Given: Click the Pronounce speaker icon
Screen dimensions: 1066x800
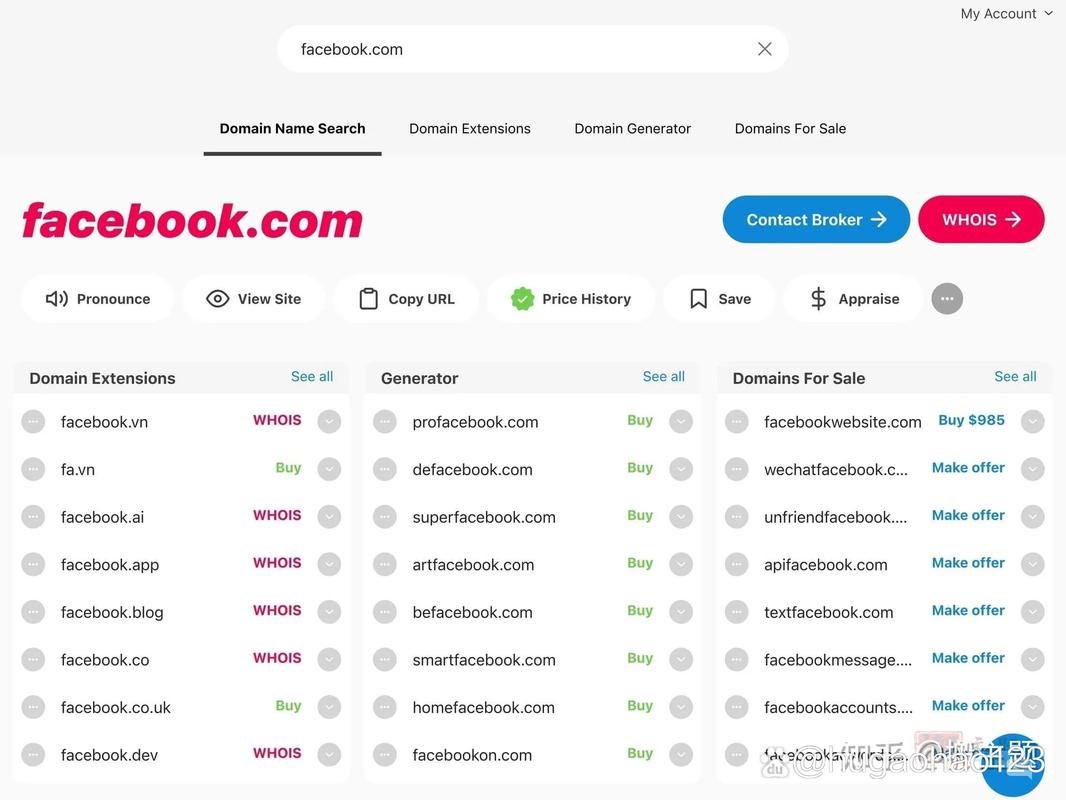Looking at the screenshot, I should click(57, 299).
